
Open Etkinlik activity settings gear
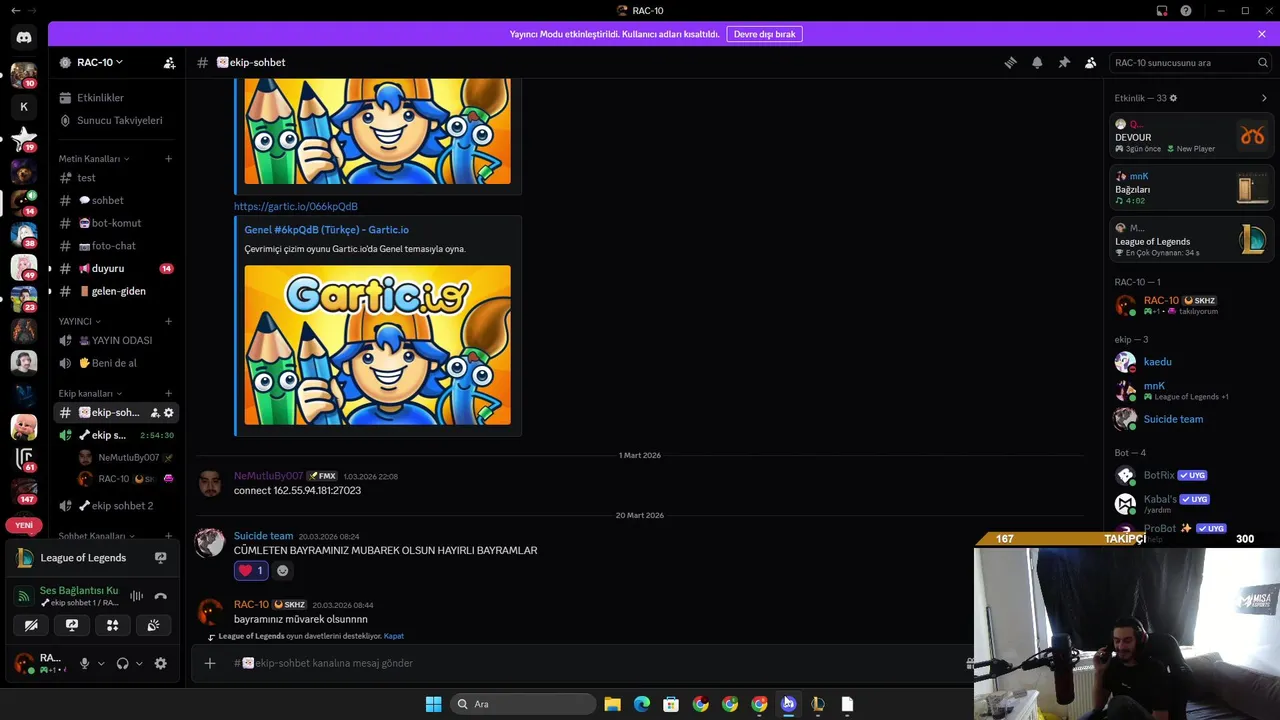pyautogui.click(x=1173, y=98)
